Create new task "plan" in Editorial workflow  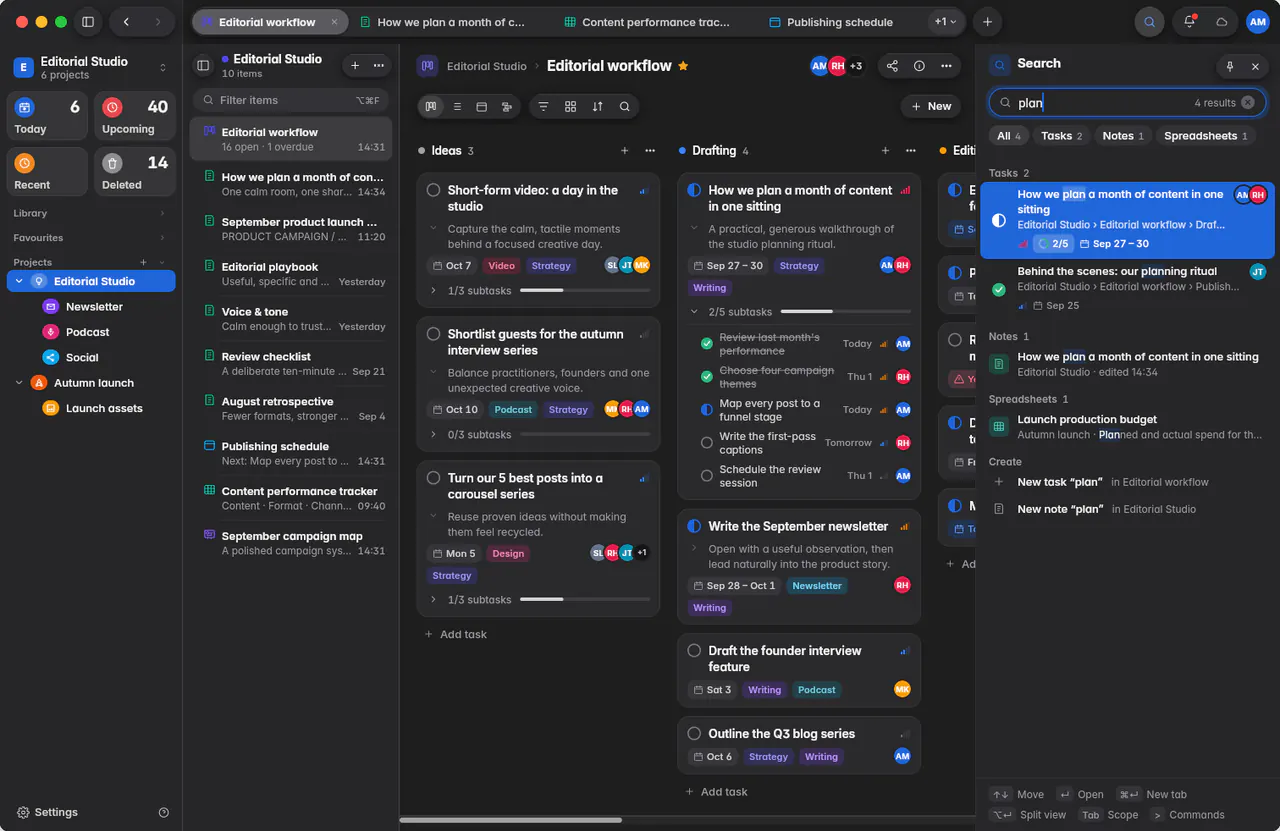pyautogui.click(x=1125, y=482)
